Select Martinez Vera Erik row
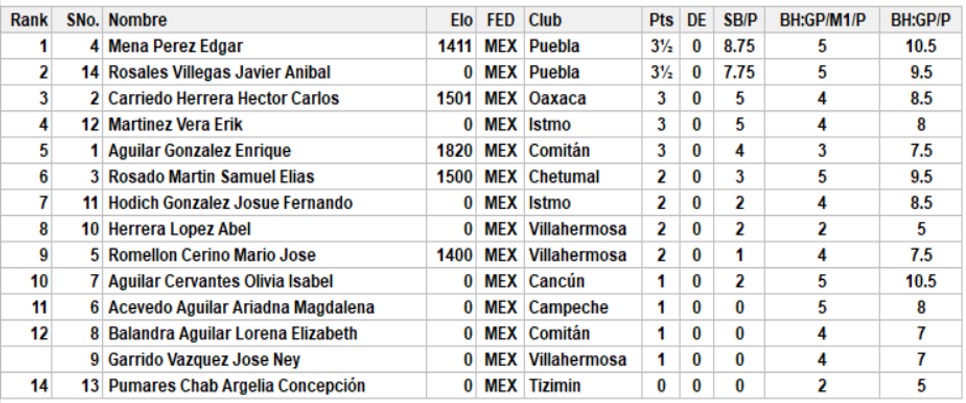 coord(483,124)
